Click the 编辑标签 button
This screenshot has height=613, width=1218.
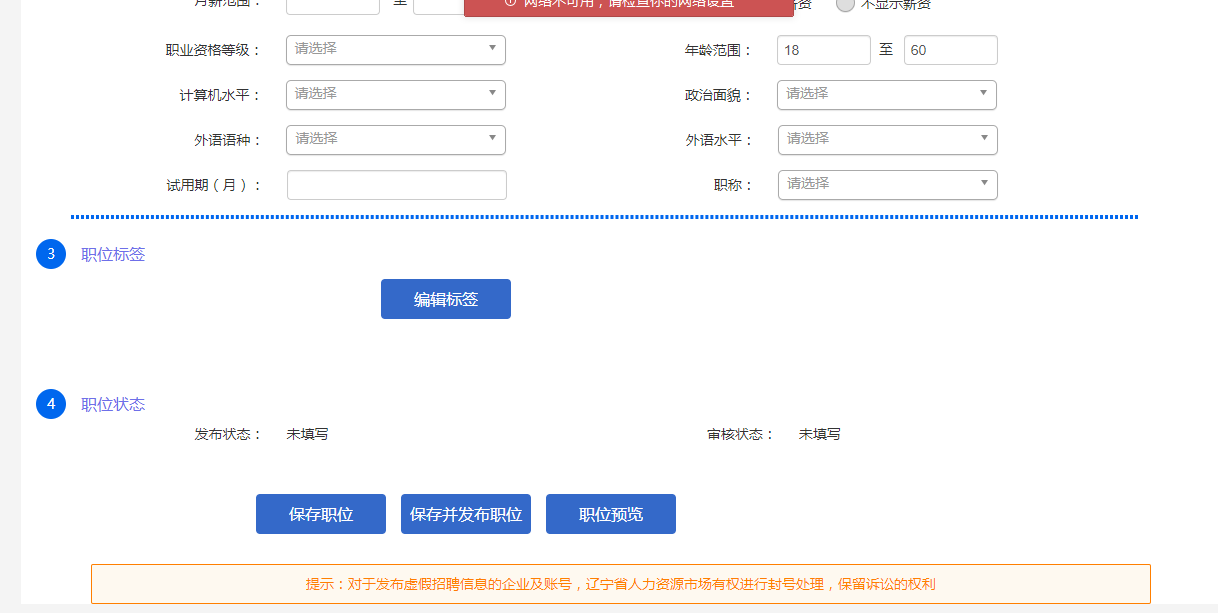445,299
